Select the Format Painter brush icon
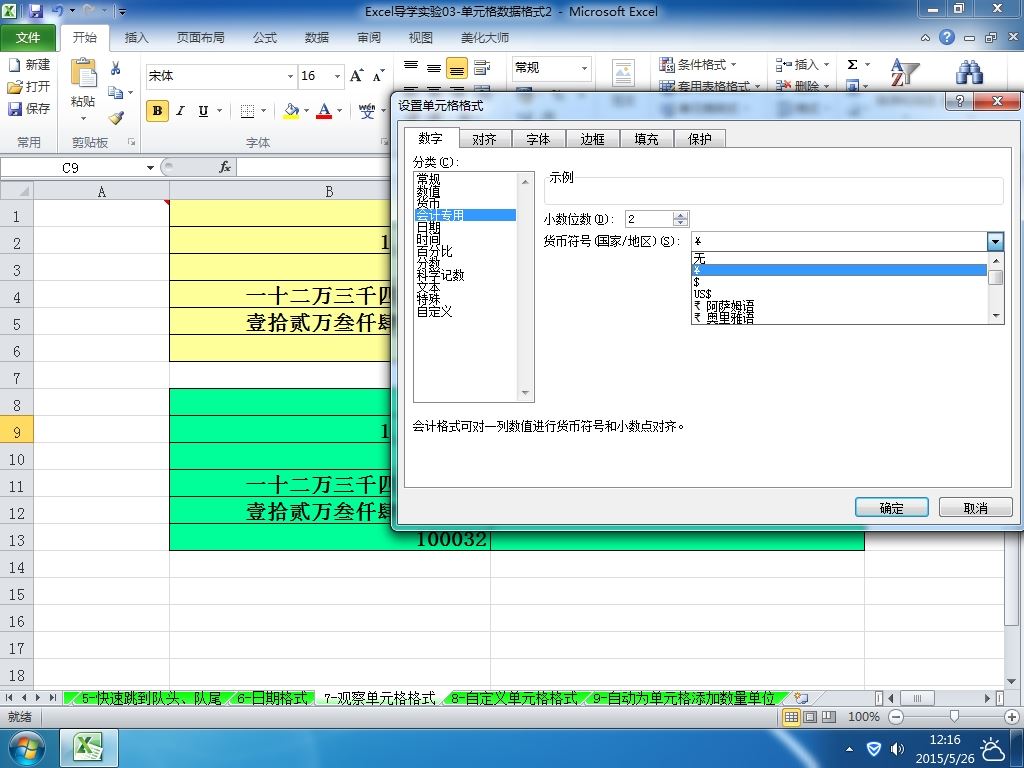This screenshot has height=768, width=1024. [x=116, y=118]
